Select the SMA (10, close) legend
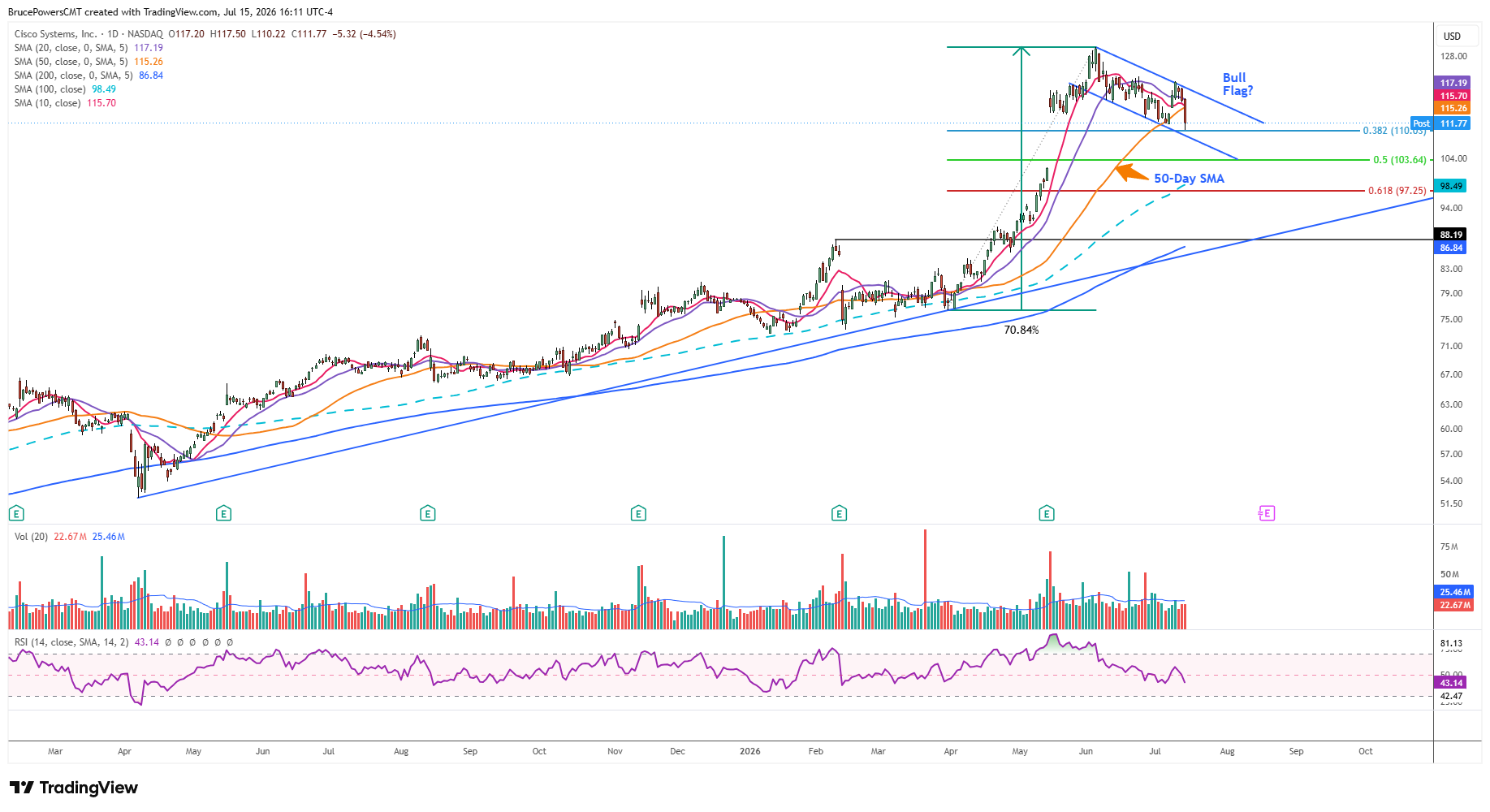This screenshot has height=812, width=1490. click(47, 103)
